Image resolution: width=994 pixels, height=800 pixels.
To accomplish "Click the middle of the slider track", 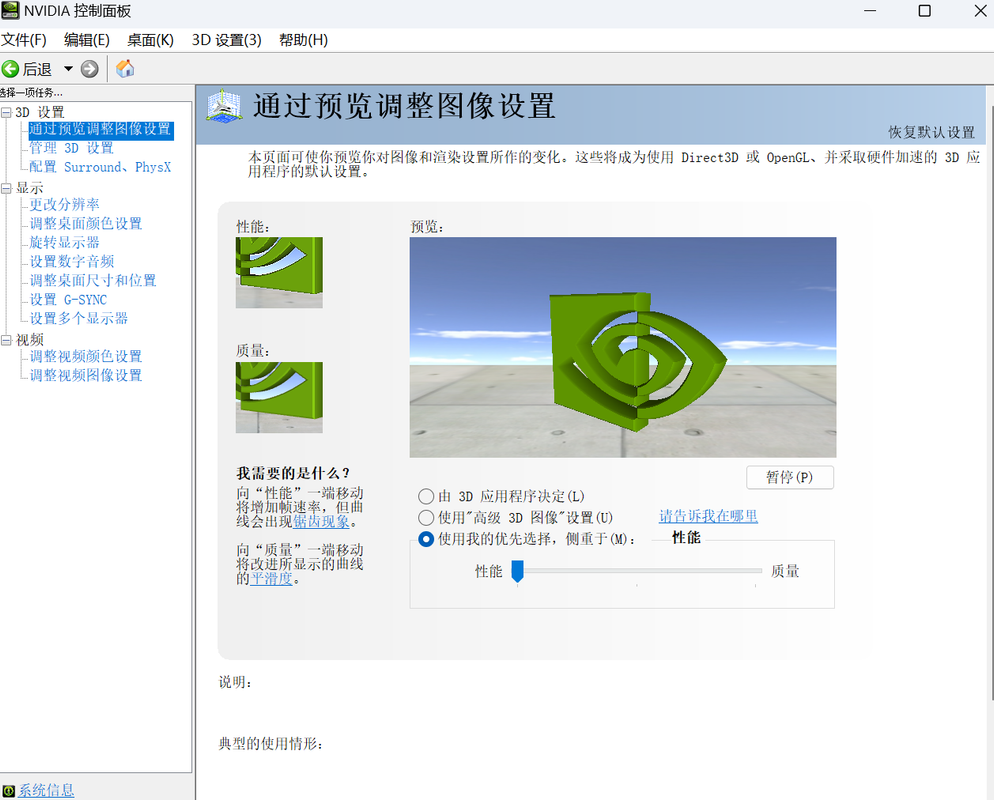I will point(637,571).
